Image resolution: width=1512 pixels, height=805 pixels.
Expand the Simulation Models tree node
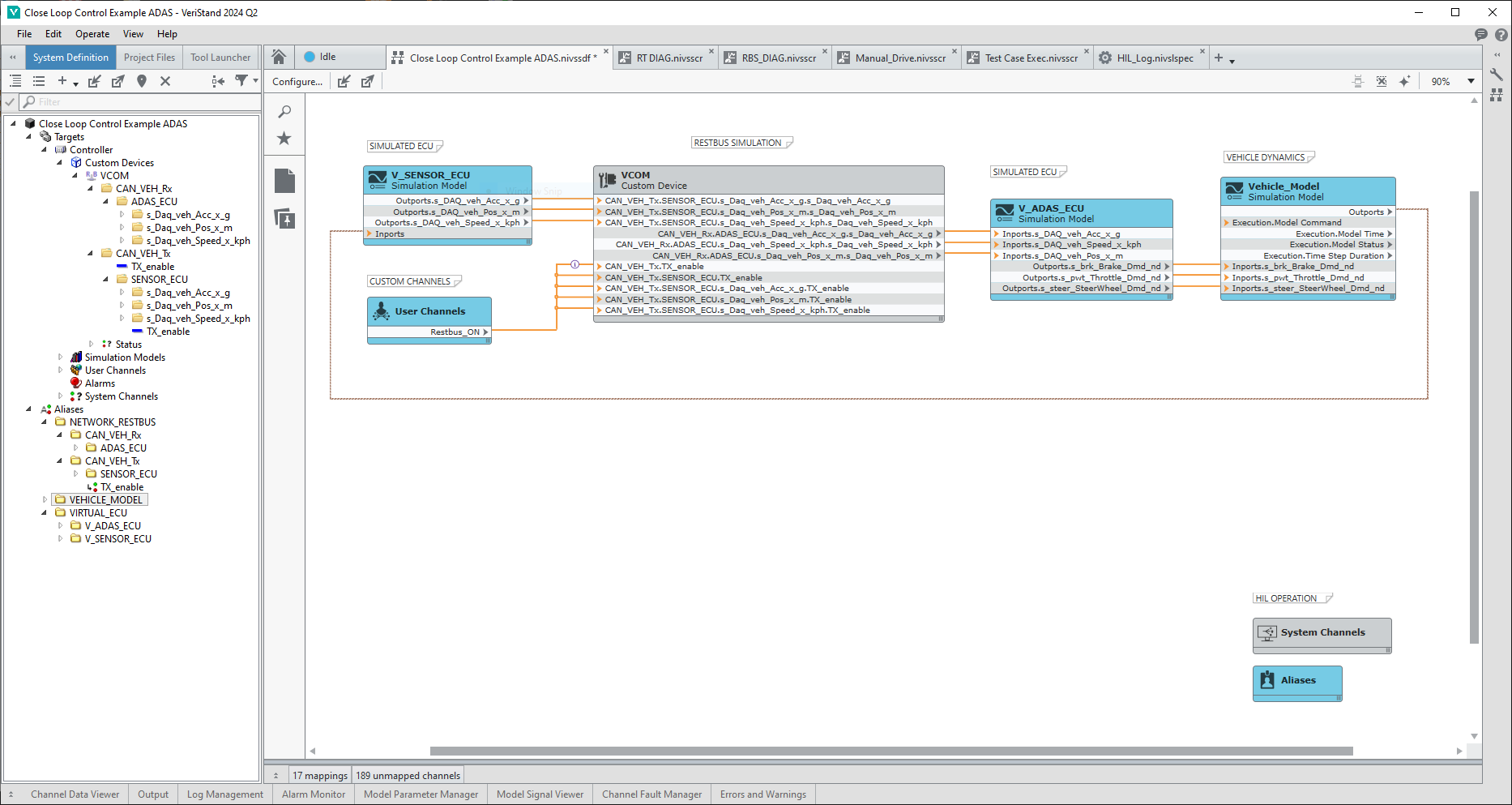[x=60, y=358]
